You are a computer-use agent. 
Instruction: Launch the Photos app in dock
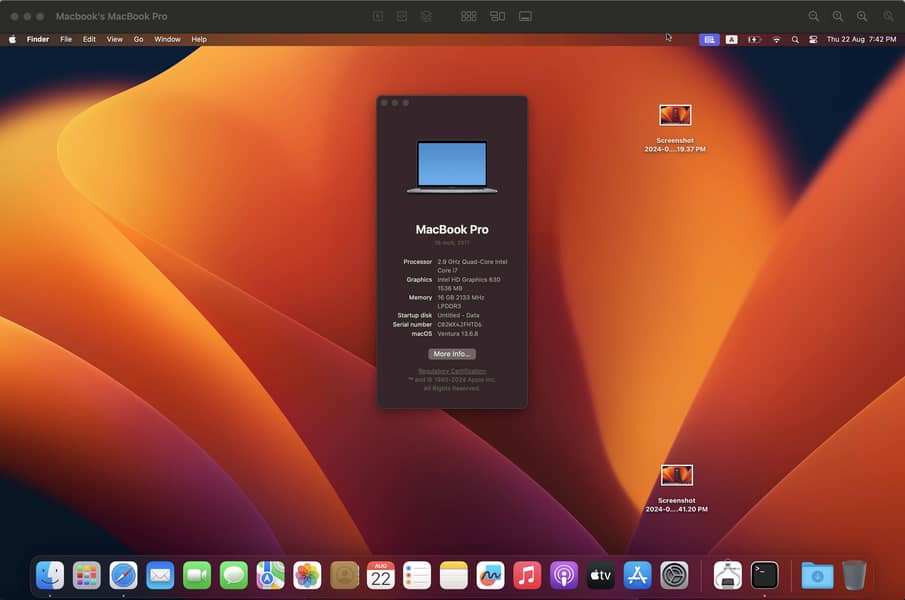pyautogui.click(x=307, y=575)
